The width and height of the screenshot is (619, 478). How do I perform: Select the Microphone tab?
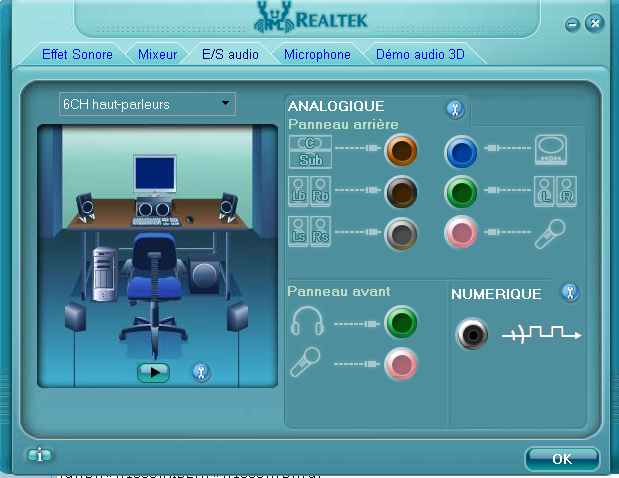[317, 54]
